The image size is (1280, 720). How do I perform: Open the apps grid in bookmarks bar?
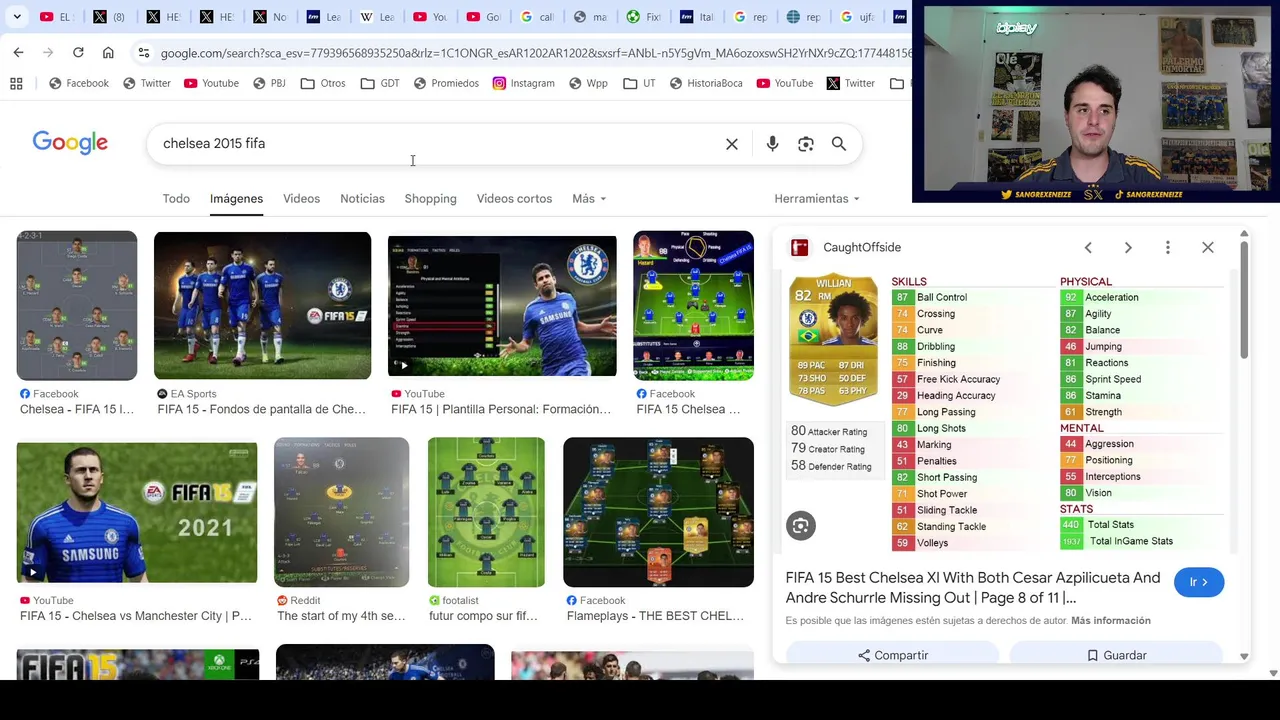click(x=16, y=83)
